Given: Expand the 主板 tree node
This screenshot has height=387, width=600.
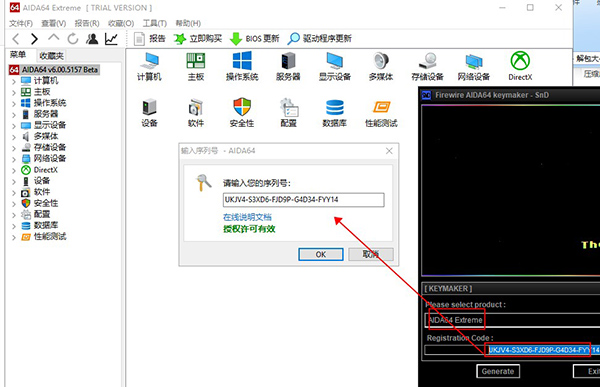Looking at the screenshot, I should 14,92.
